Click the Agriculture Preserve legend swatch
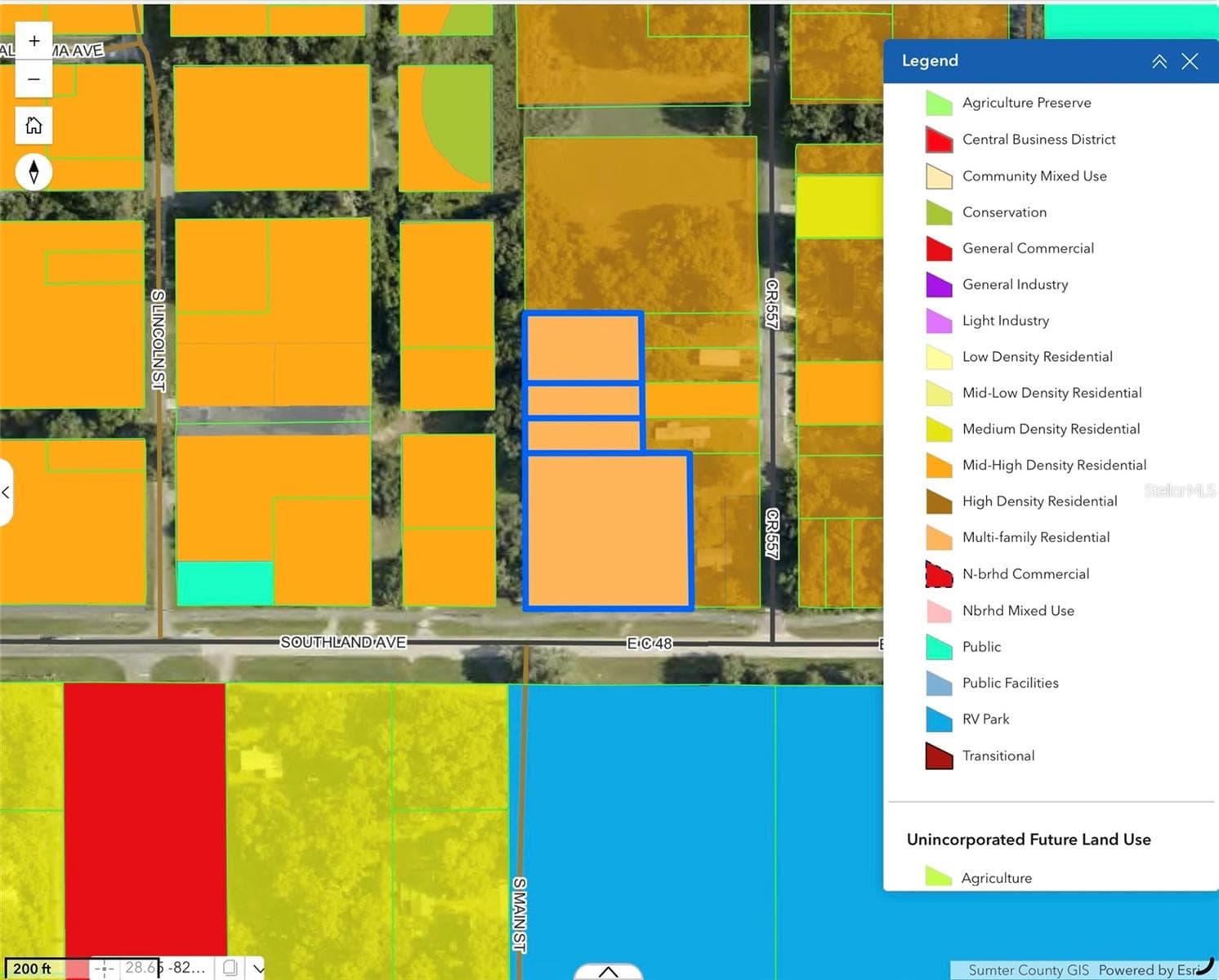 click(x=939, y=104)
